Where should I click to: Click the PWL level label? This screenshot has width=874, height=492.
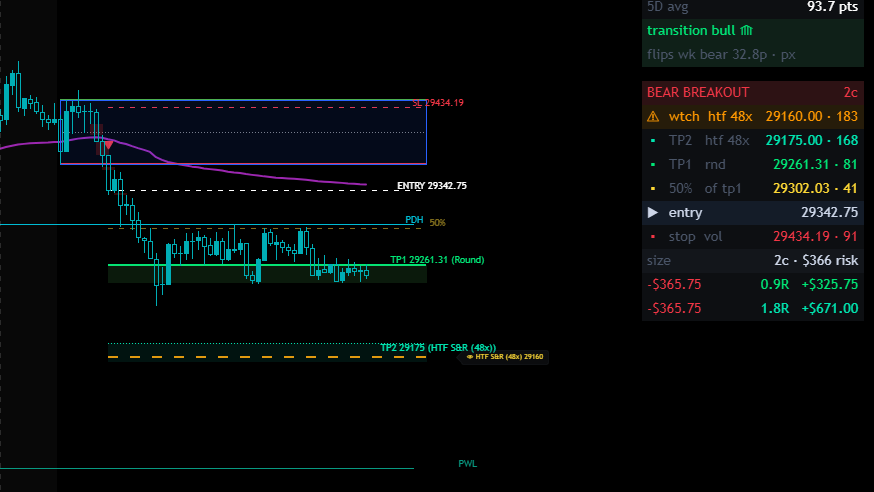click(x=468, y=464)
